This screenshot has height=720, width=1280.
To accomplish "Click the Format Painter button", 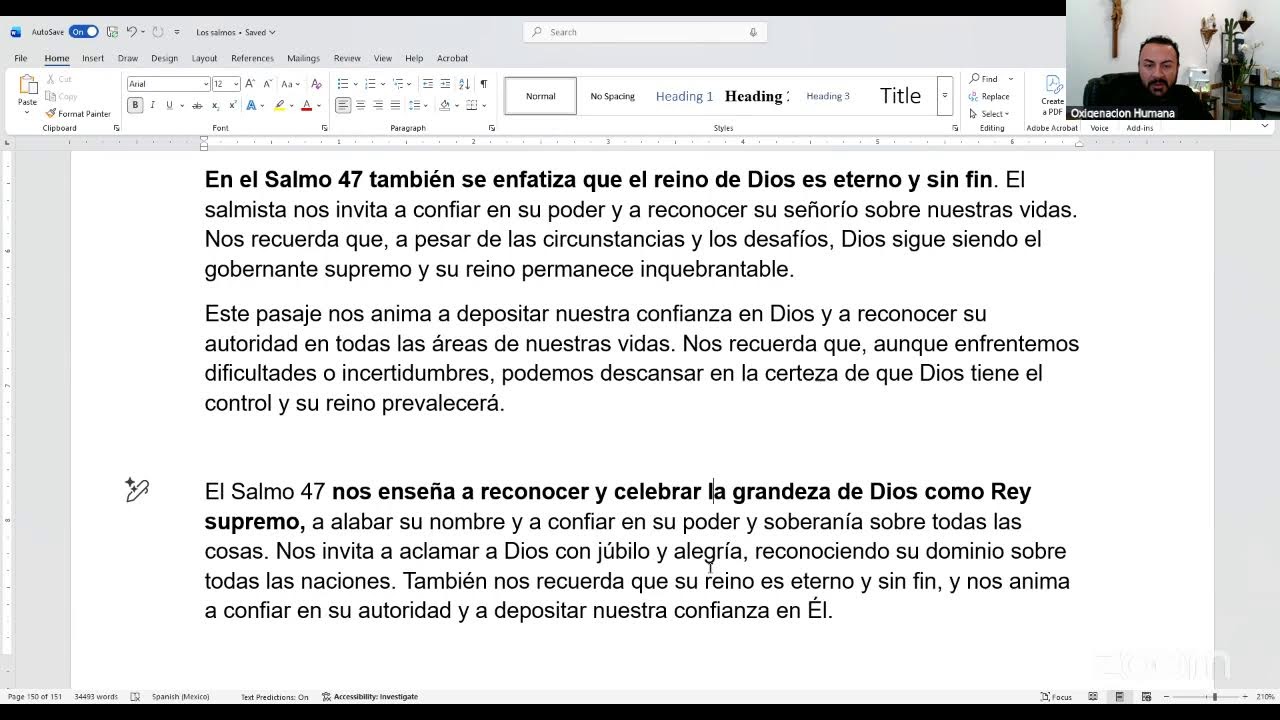I will pyautogui.click(x=78, y=114).
